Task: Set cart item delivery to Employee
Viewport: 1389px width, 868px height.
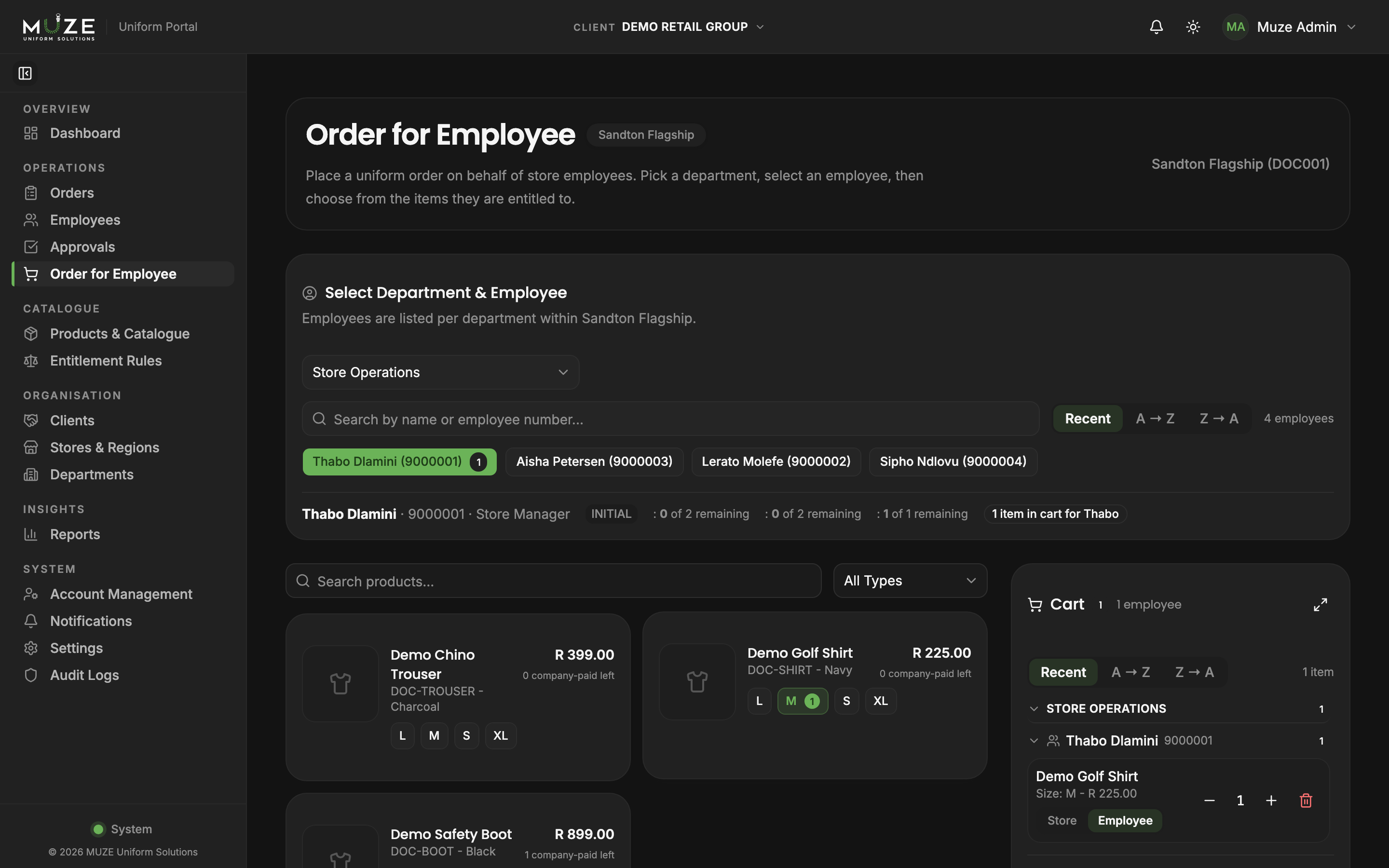Action: 1125,820
